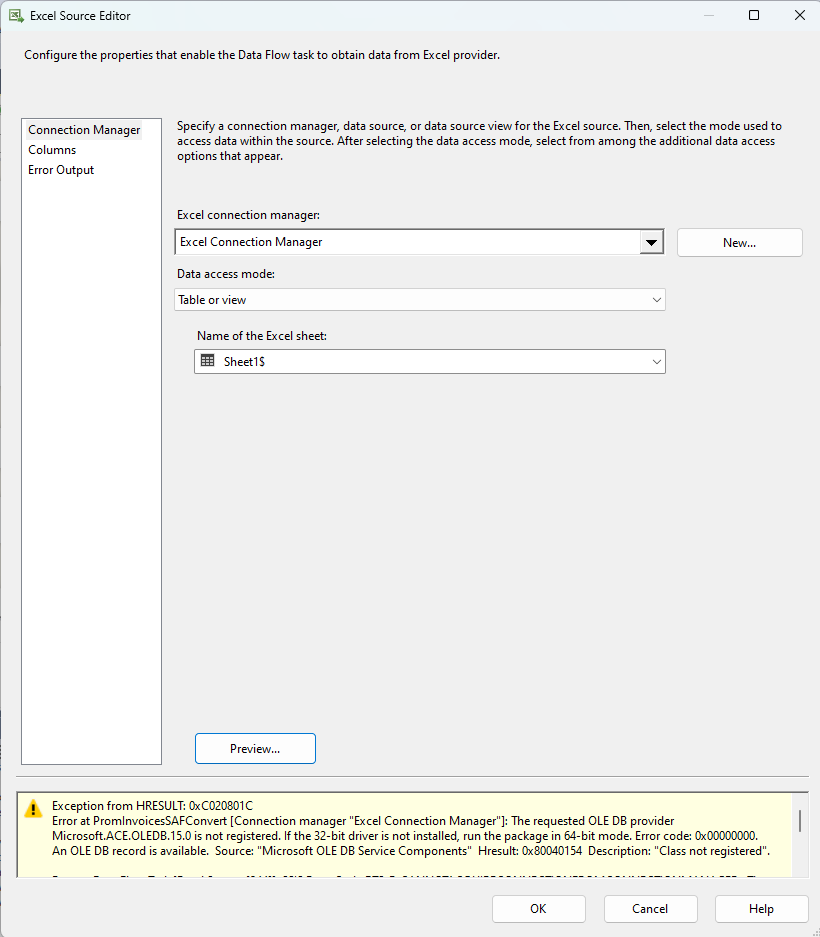820x937 pixels.
Task: Click inside the Excel connection manager text field
Action: pos(400,242)
